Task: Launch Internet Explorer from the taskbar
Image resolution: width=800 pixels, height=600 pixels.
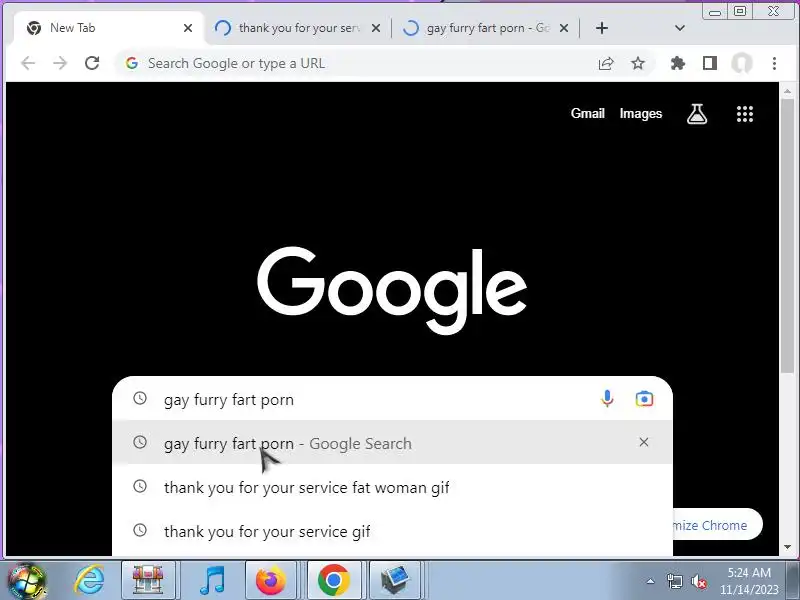Action: (x=89, y=581)
